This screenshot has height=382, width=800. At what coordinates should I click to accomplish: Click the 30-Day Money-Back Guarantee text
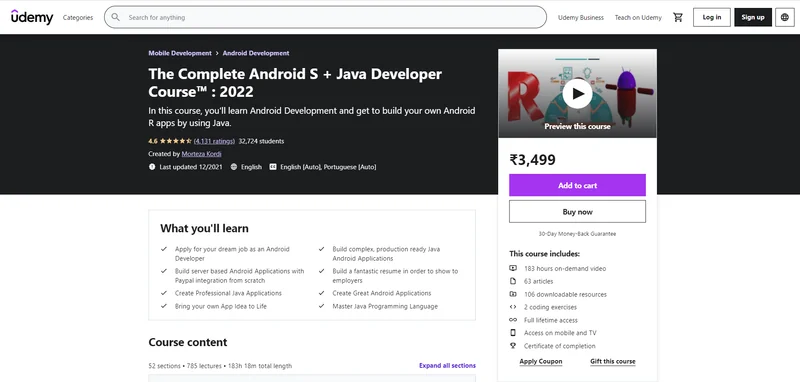[577, 234]
